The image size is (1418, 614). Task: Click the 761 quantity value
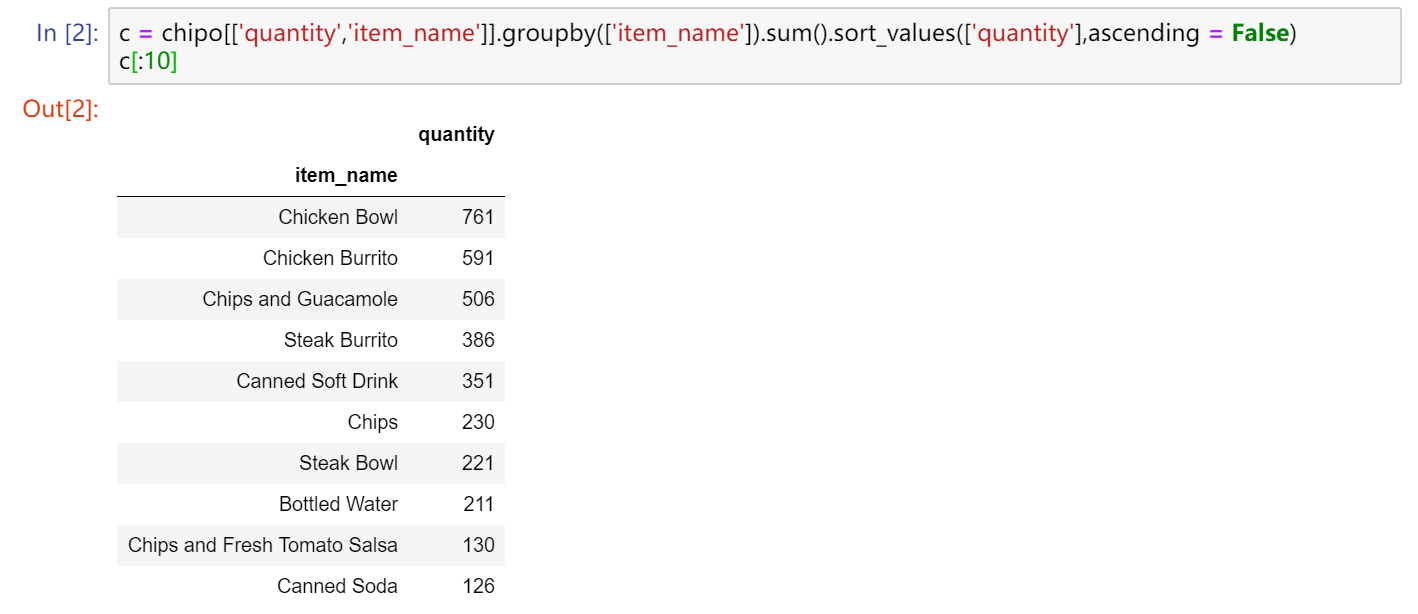click(478, 217)
